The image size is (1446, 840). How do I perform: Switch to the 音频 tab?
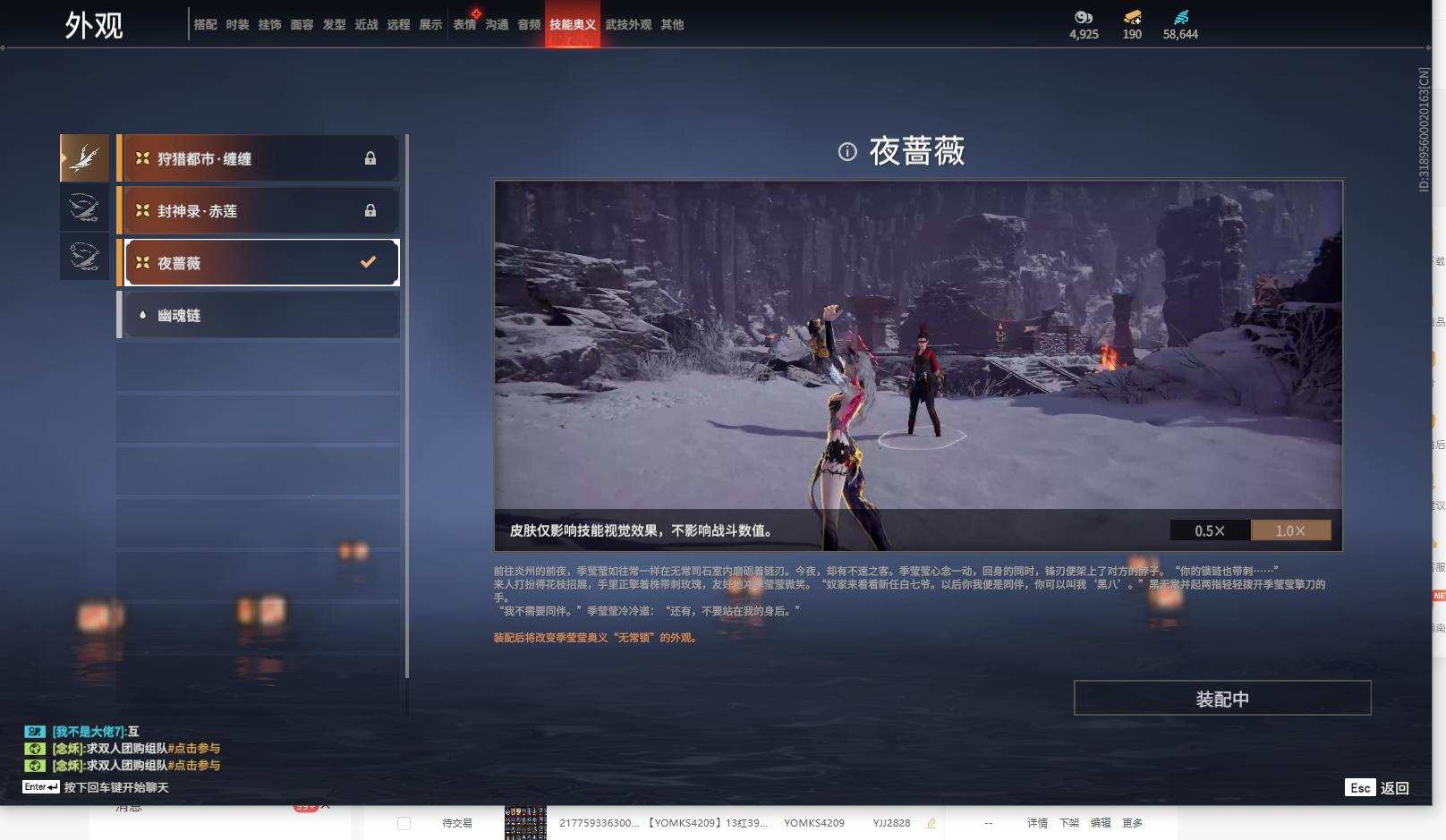(x=530, y=24)
